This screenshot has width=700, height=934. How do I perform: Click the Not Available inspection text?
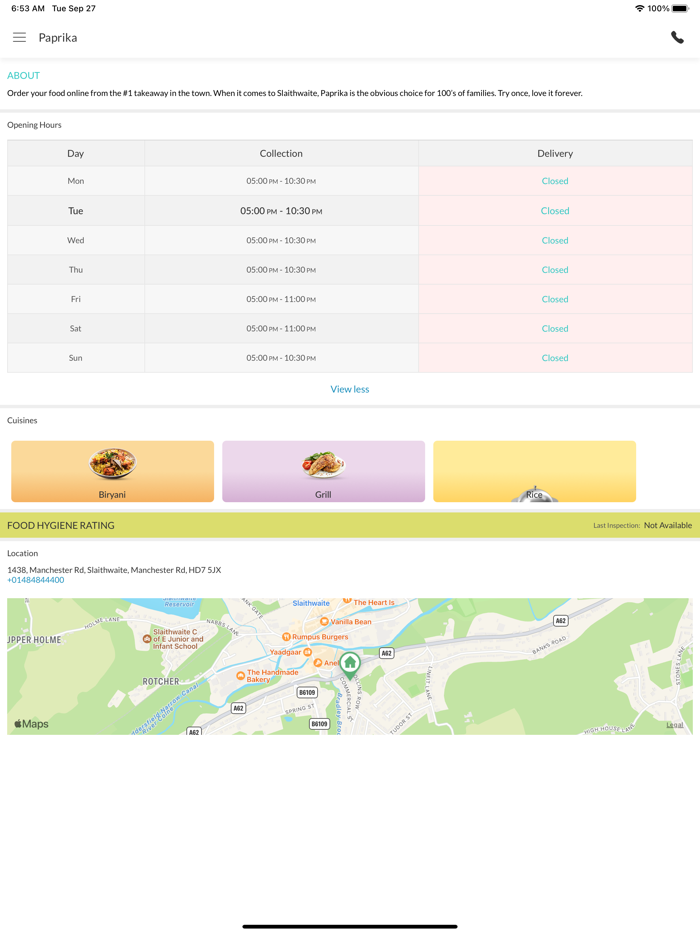pyautogui.click(x=668, y=525)
